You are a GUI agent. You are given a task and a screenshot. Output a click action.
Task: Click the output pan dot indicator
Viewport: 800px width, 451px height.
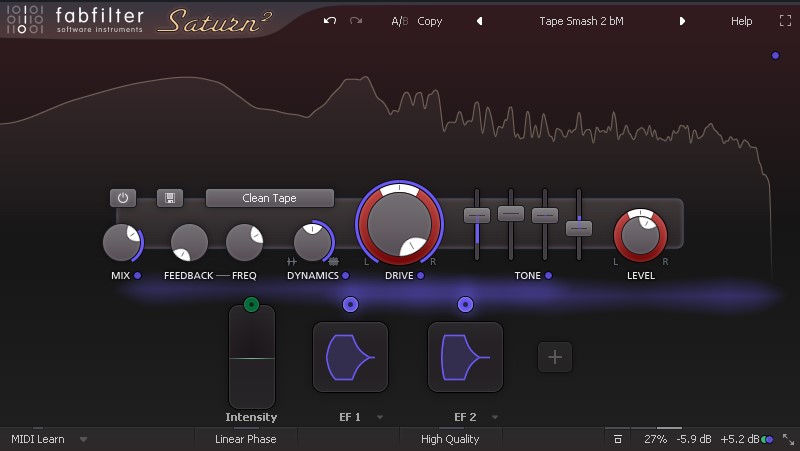[767, 439]
